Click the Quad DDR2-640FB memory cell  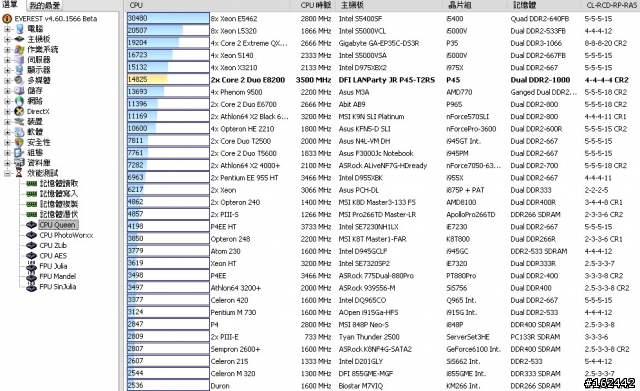tap(540, 19)
